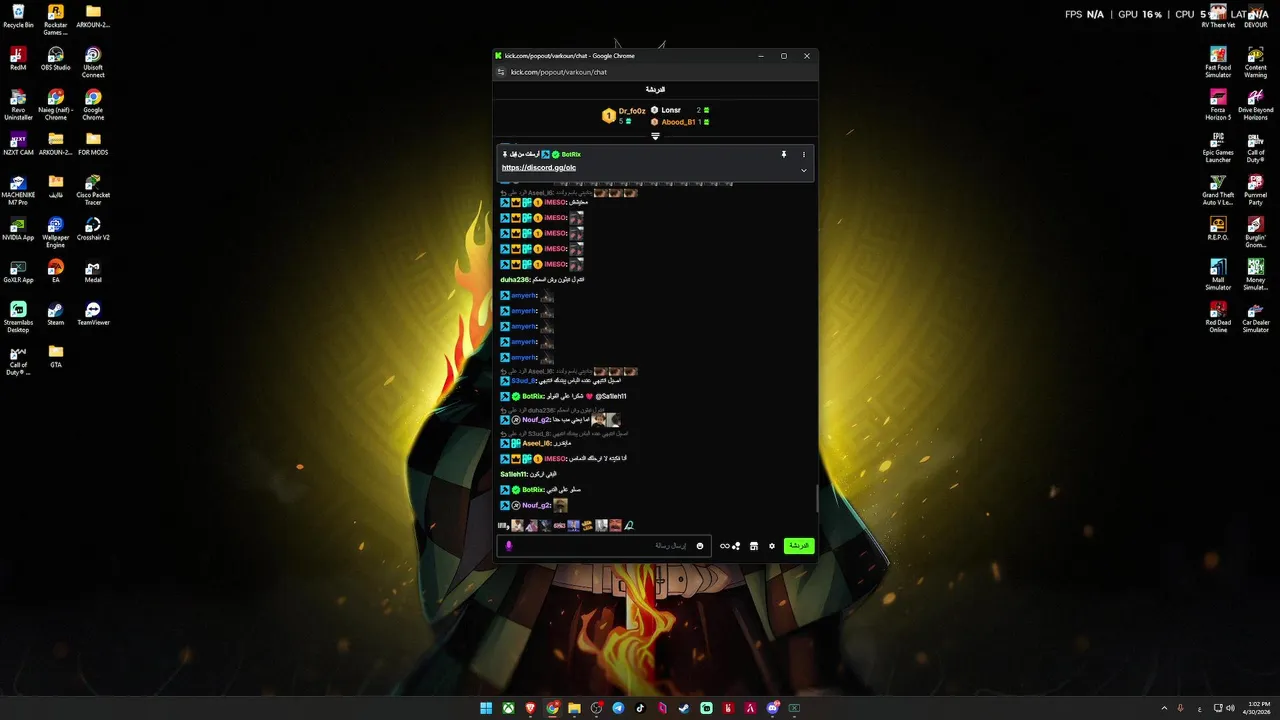Click the infinity and gift icon
The height and width of the screenshot is (720, 1280).
point(730,546)
